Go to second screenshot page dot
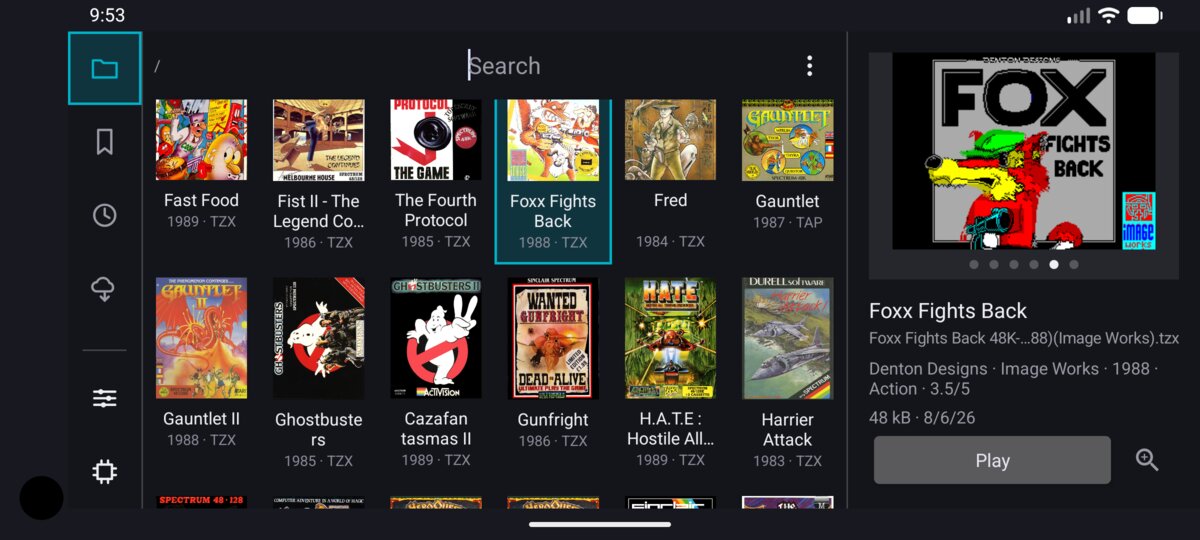The height and width of the screenshot is (540, 1200). (x=993, y=265)
